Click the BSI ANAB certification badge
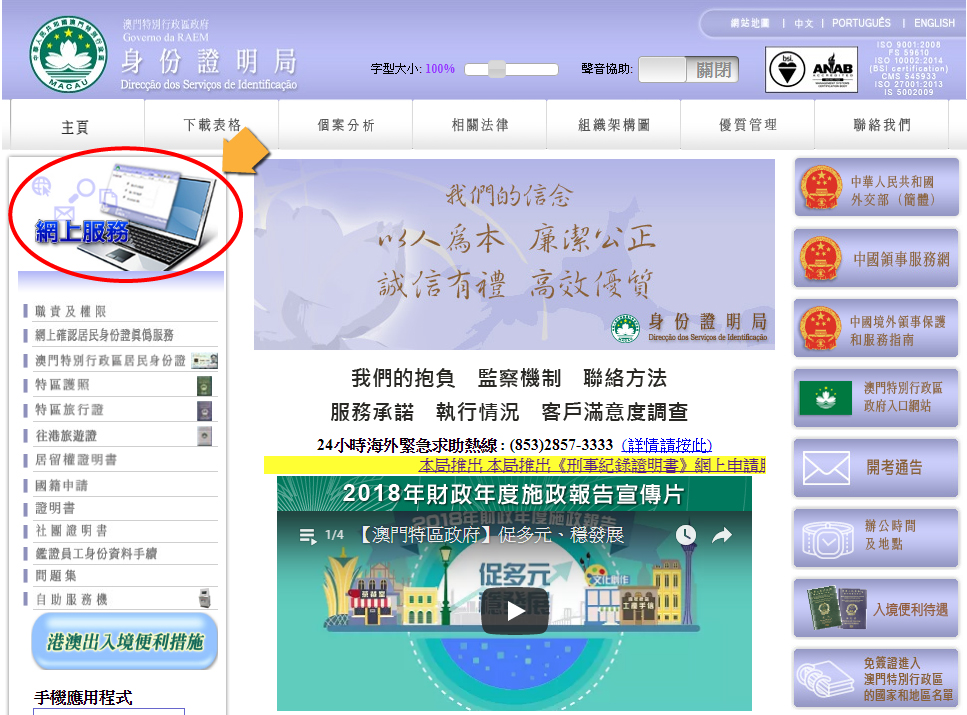 811,69
